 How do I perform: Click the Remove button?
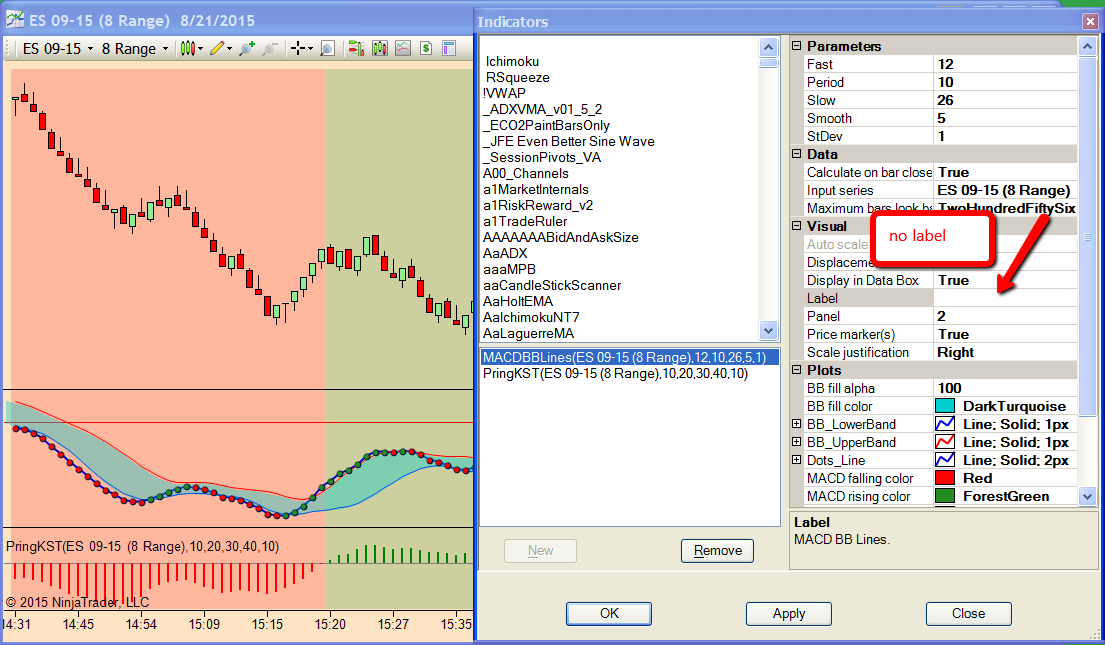click(x=717, y=551)
